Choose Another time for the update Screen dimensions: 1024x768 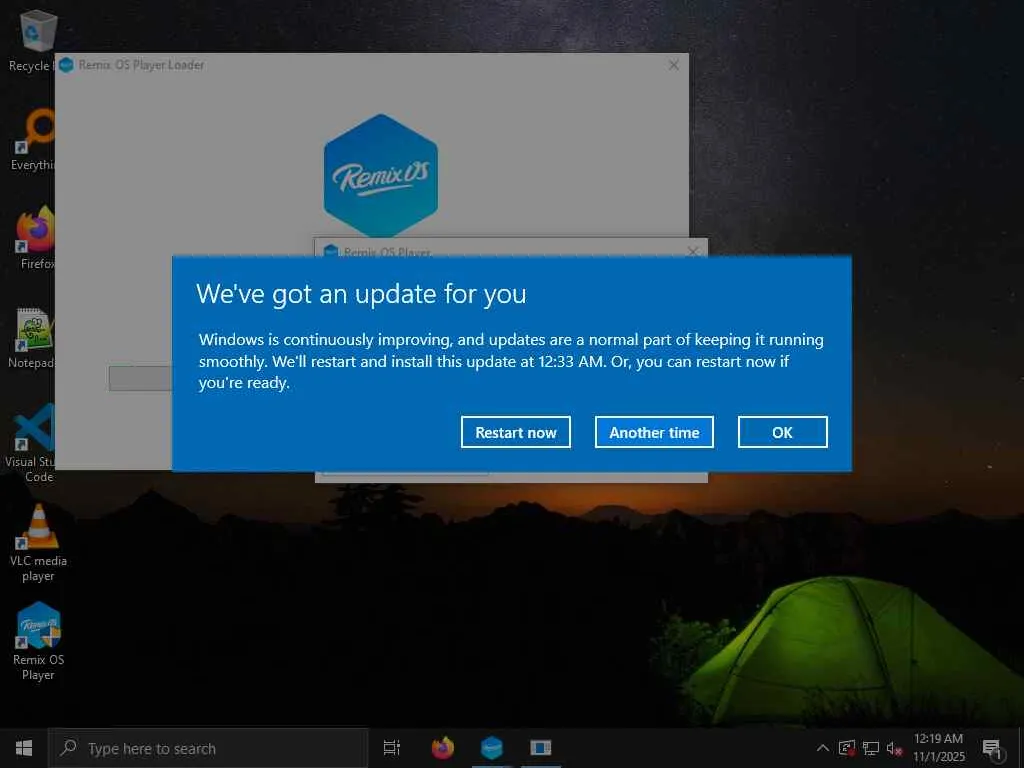(x=654, y=432)
